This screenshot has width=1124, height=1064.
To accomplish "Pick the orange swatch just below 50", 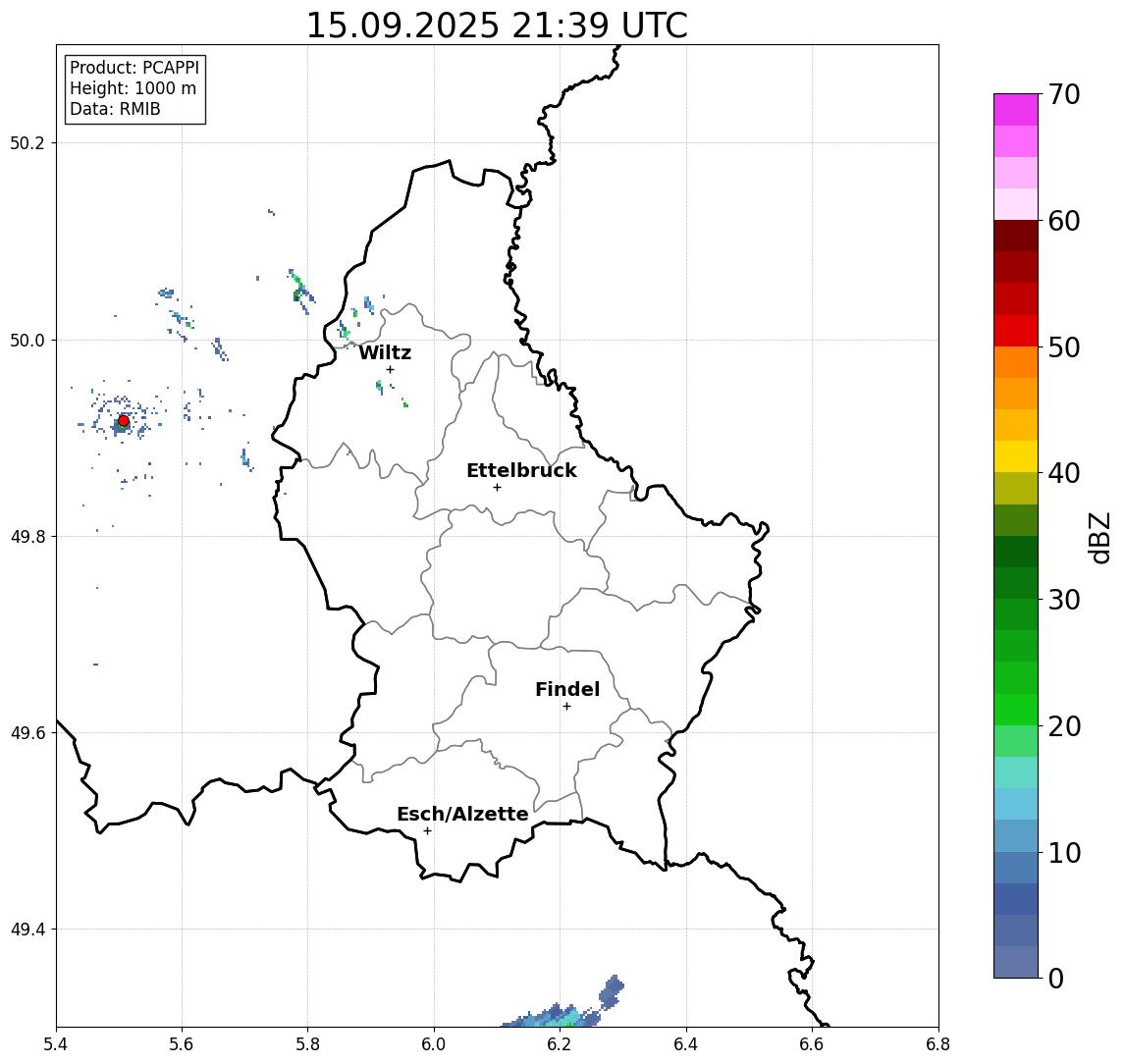I will 1016,362.
